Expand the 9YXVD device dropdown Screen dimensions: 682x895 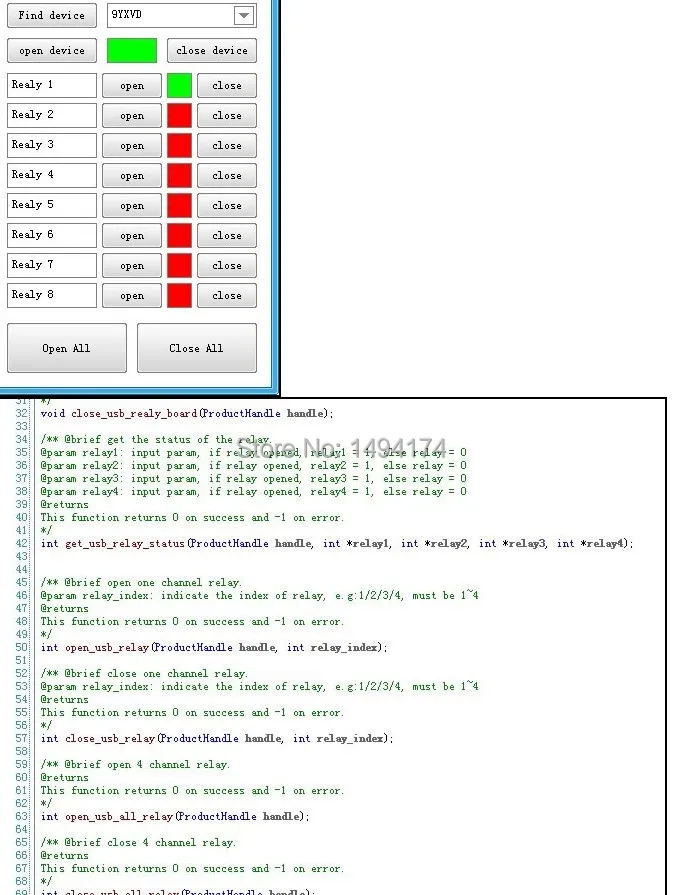pyautogui.click(x=244, y=15)
